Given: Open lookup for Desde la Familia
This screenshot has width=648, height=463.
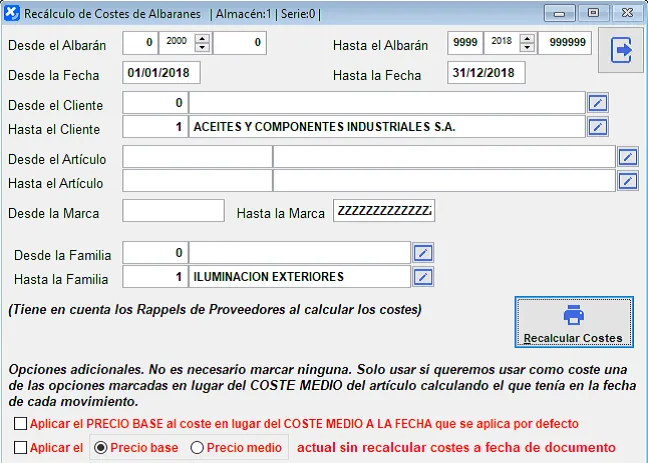Looking at the screenshot, I should pyautogui.click(x=423, y=253).
